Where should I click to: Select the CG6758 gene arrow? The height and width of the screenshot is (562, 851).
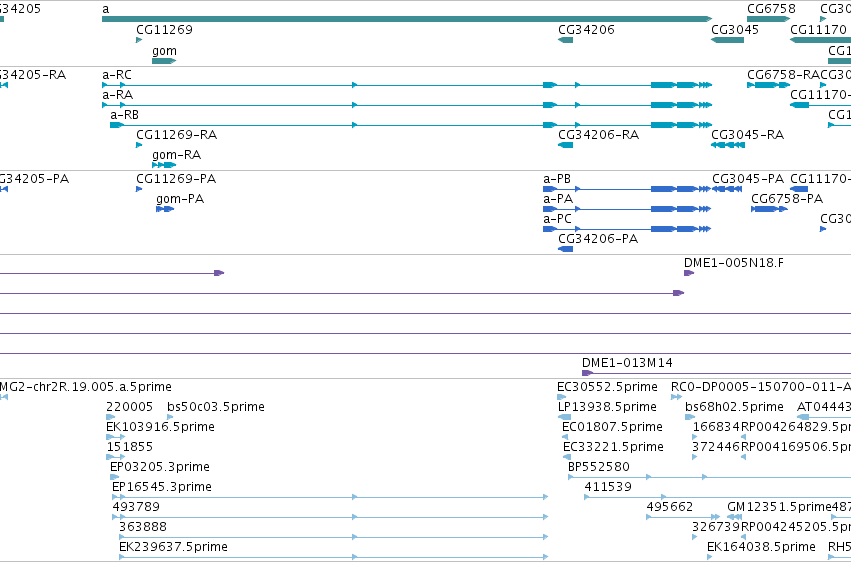tap(769, 19)
